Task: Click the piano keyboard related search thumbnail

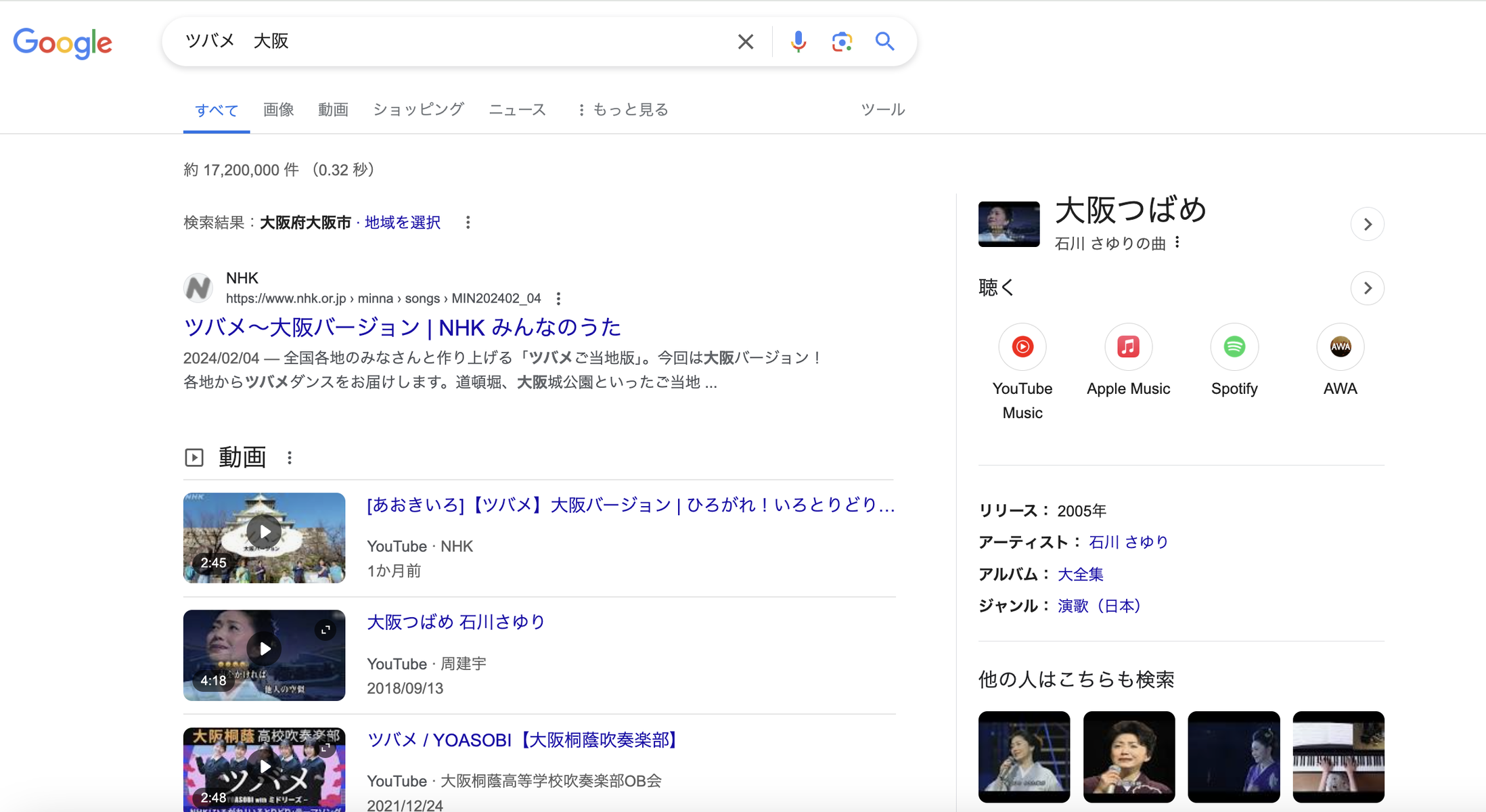Action: 1338,757
